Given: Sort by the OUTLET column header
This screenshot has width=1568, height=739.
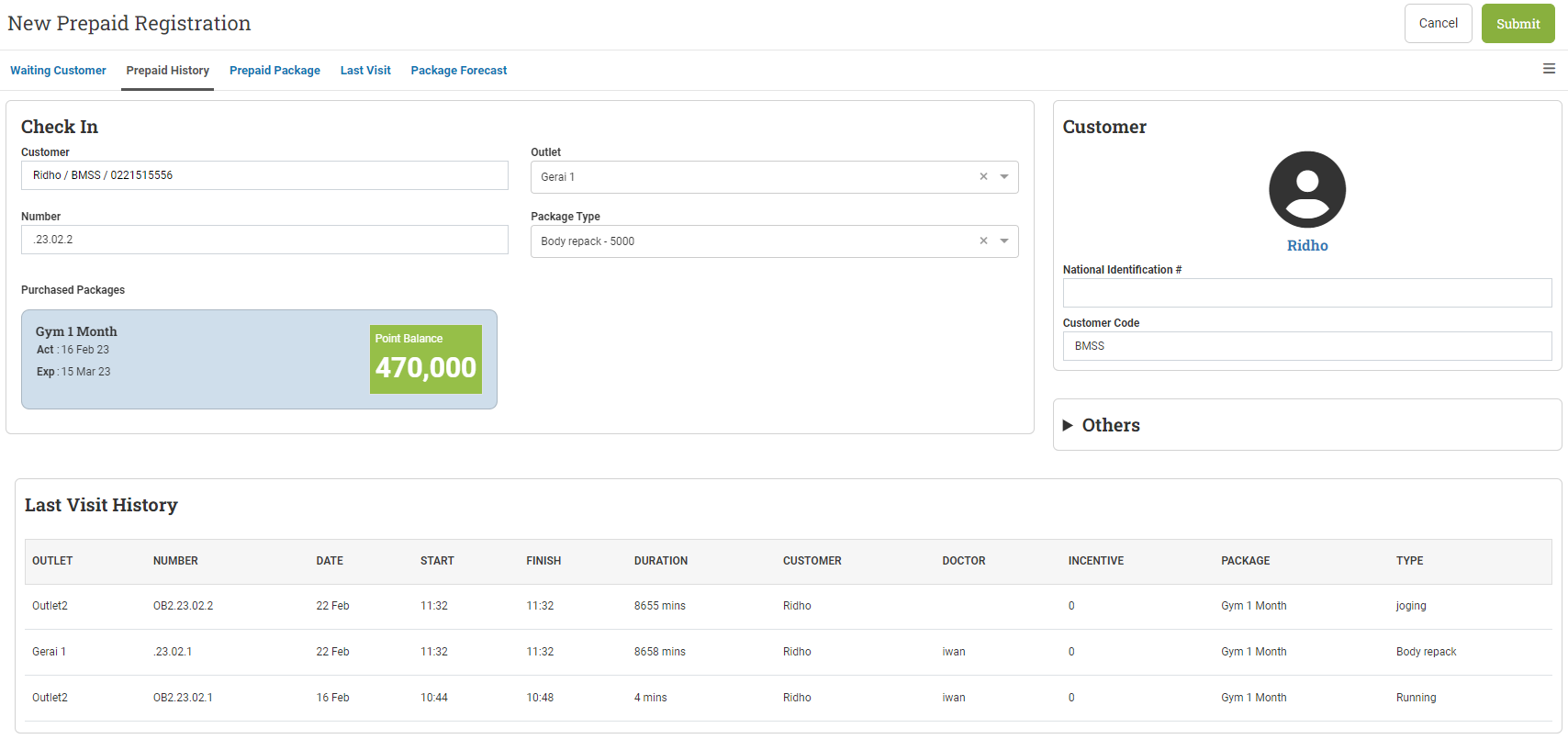Looking at the screenshot, I should (x=52, y=561).
